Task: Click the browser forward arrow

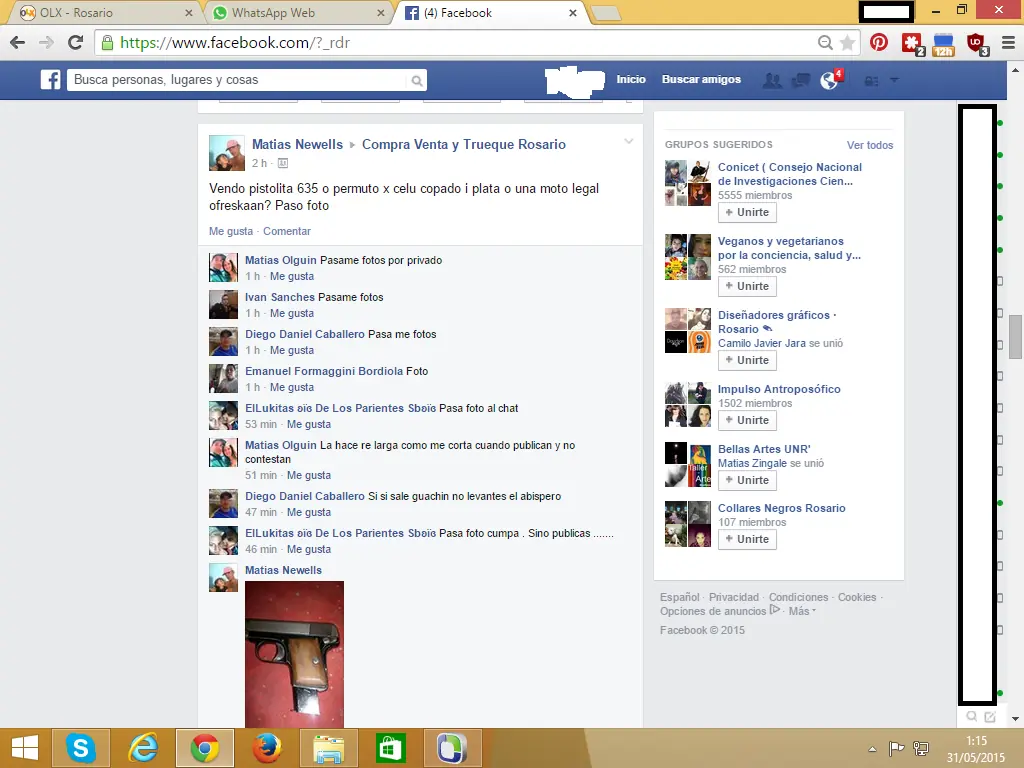Action: [x=46, y=42]
